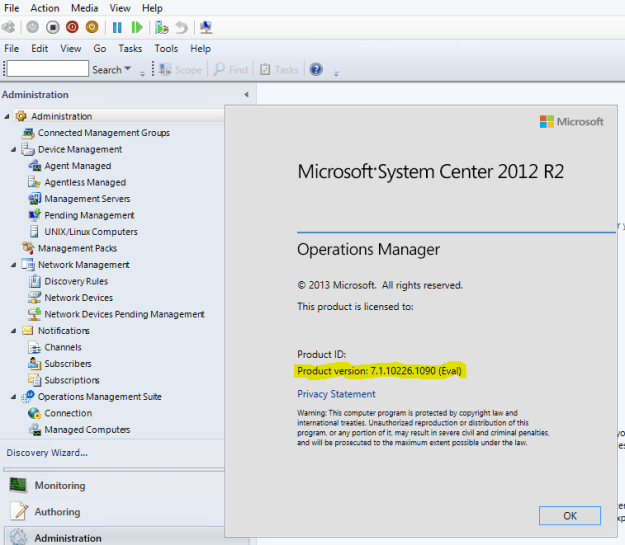The width and height of the screenshot is (625, 545).
Task: Open the Privacy Statement link
Action: (336, 394)
